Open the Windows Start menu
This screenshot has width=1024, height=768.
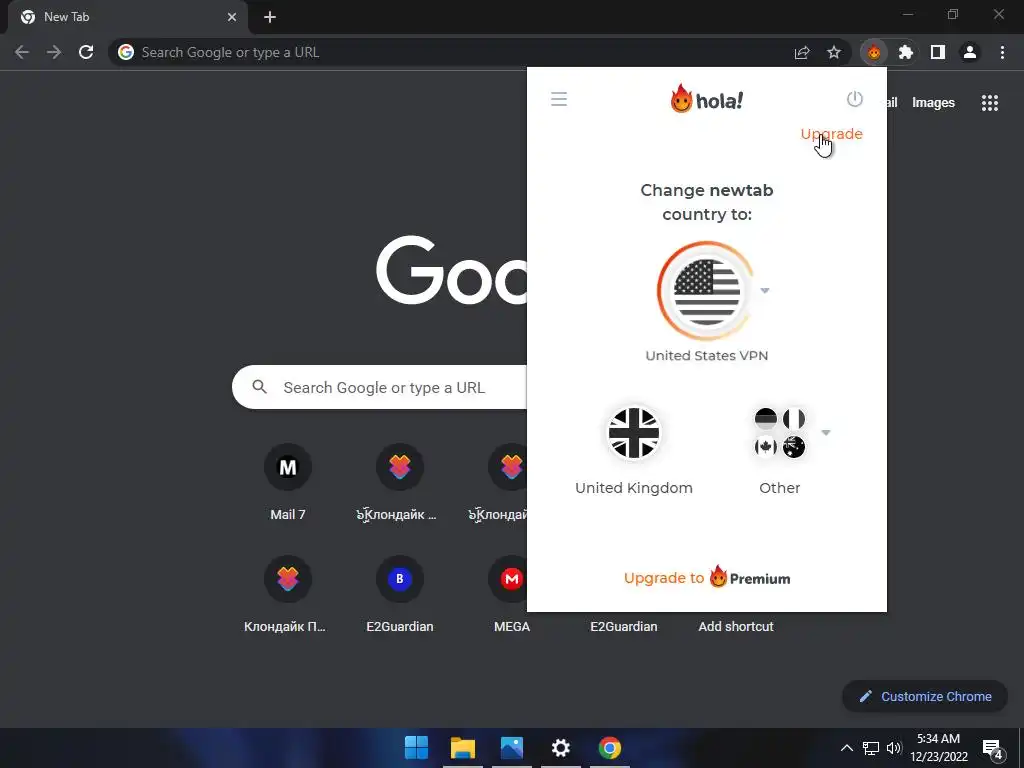(x=416, y=748)
